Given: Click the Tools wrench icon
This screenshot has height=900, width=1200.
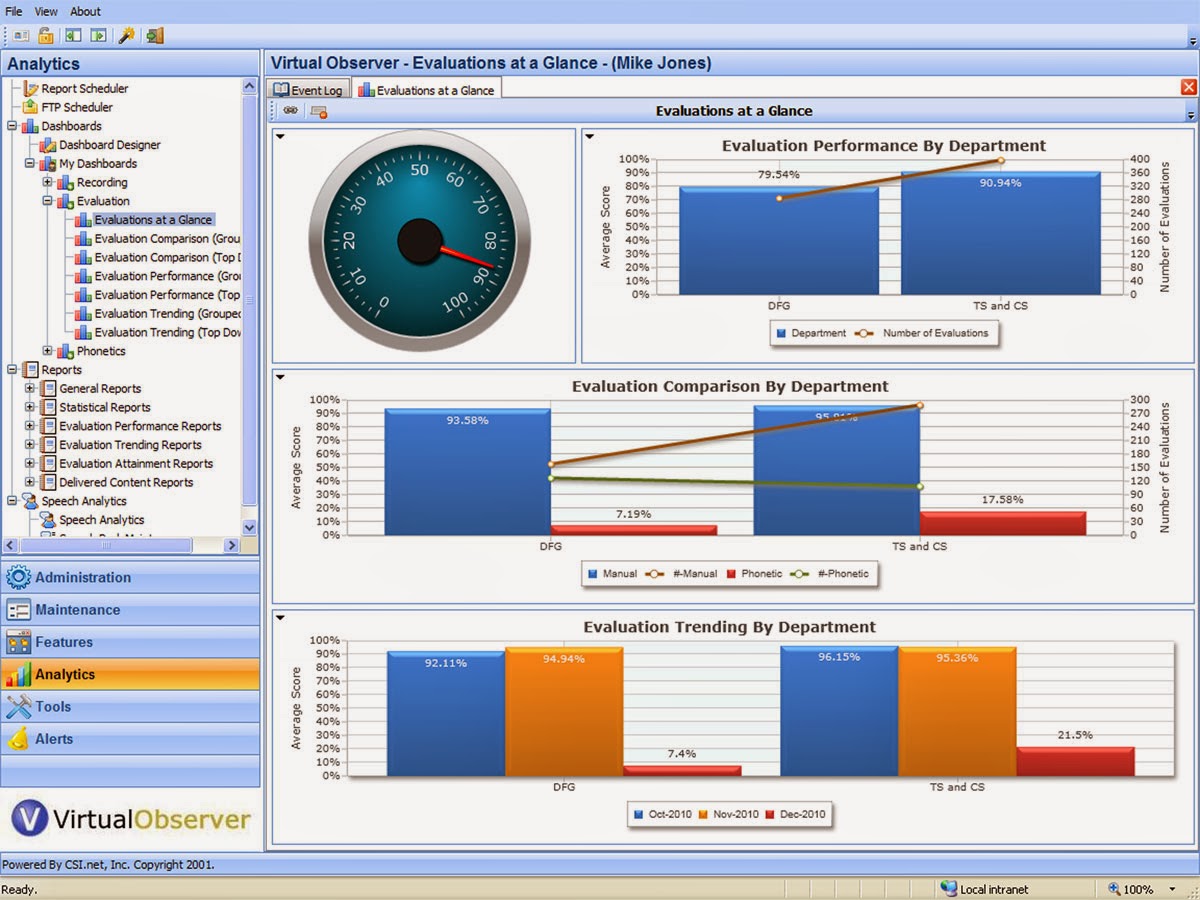Looking at the screenshot, I should (18, 707).
